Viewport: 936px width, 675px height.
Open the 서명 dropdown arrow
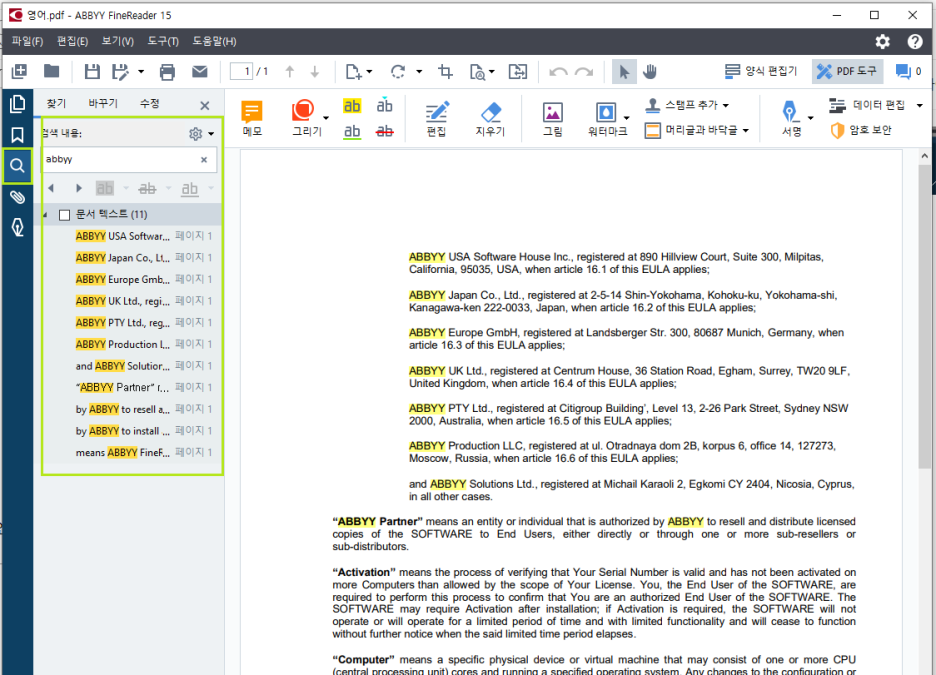pos(810,118)
